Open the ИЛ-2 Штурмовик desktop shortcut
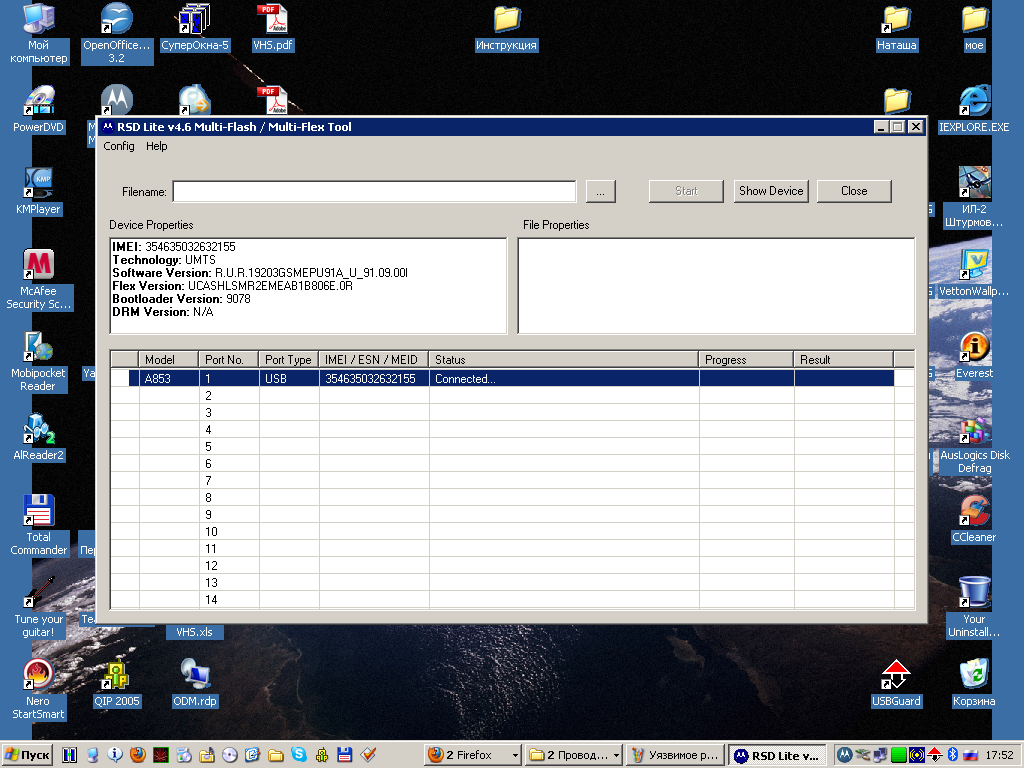Viewport: 1024px width, 768px height. pos(974,198)
